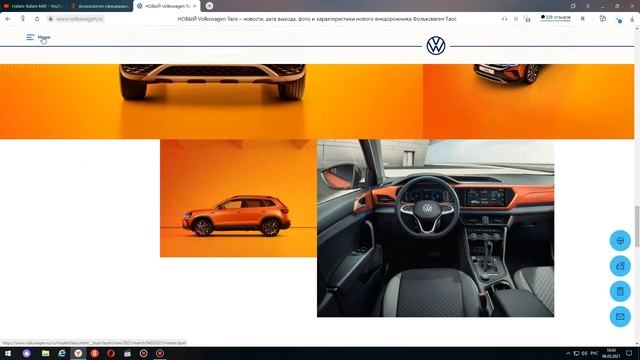Open the browser main menu button
The image size is (640, 360).
tap(588, 6)
